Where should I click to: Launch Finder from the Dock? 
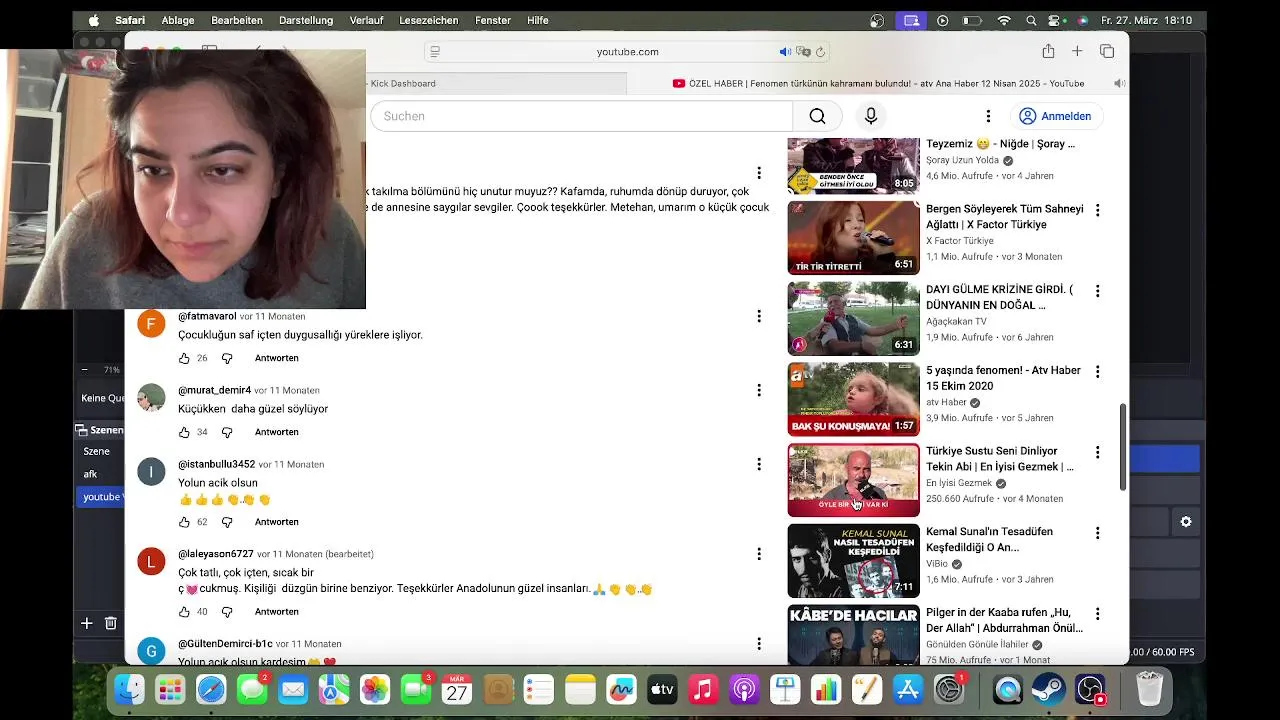(x=129, y=689)
